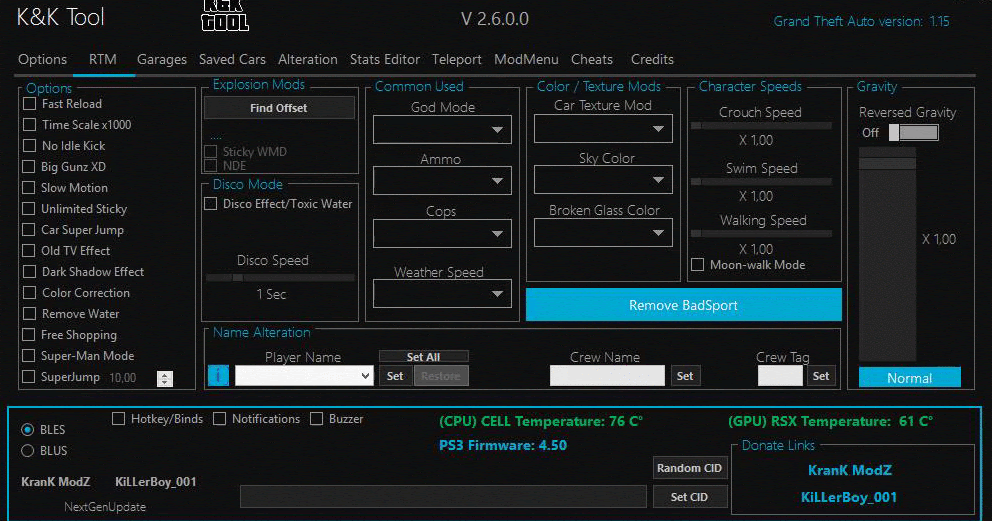Enable Unlimited Sticky
Viewport: 992px width, 521px height.
(x=28, y=208)
